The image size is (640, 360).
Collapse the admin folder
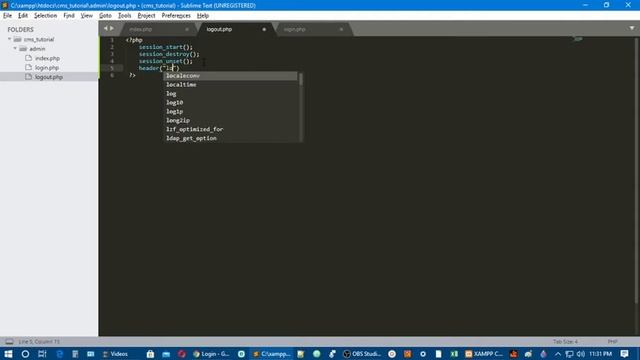point(15,49)
